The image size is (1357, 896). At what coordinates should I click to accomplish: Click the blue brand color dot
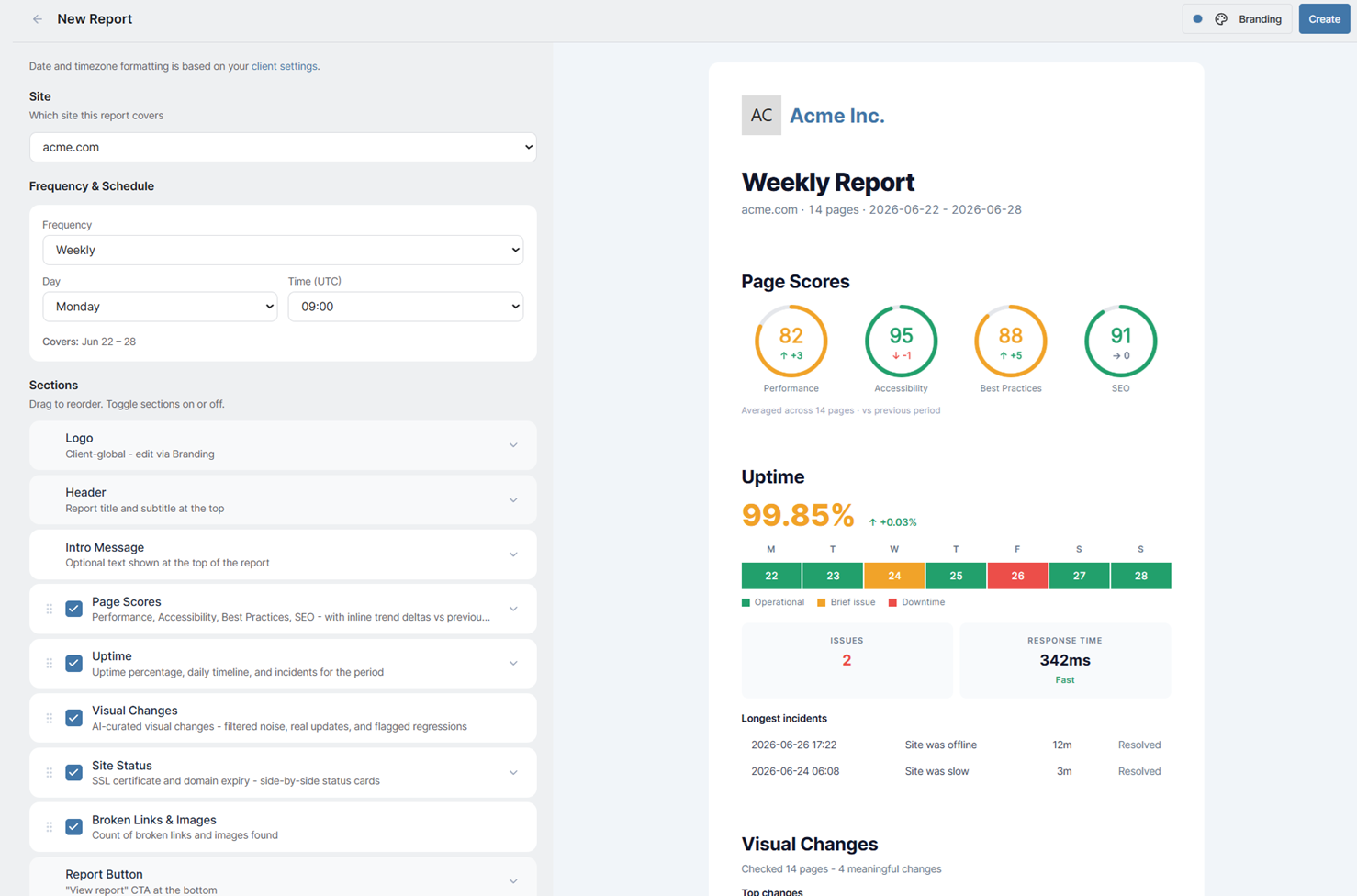(x=1197, y=19)
